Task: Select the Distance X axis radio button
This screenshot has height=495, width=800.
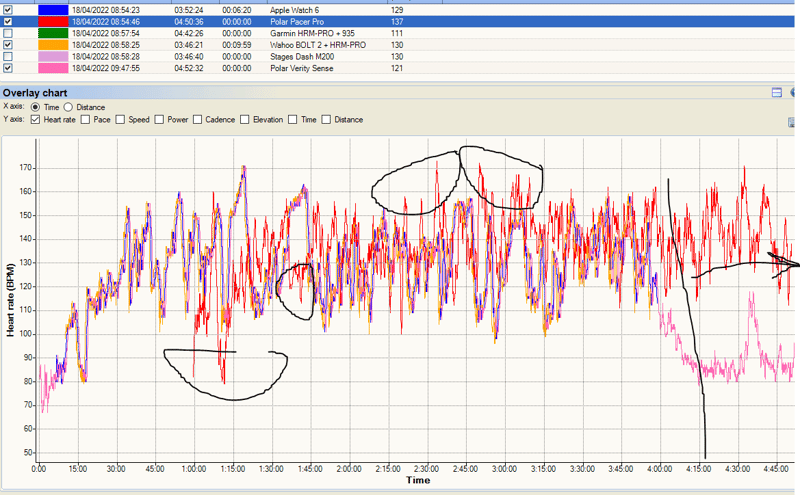Action: point(68,107)
